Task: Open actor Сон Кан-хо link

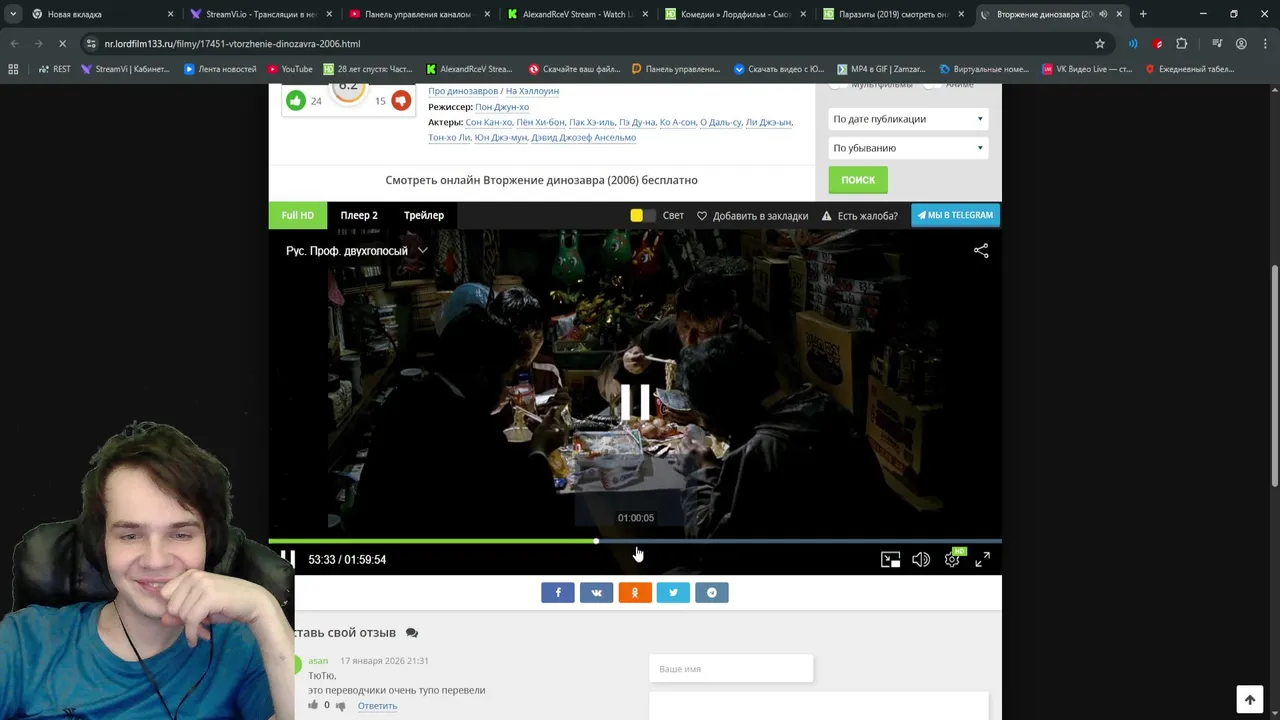Action: click(x=489, y=122)
